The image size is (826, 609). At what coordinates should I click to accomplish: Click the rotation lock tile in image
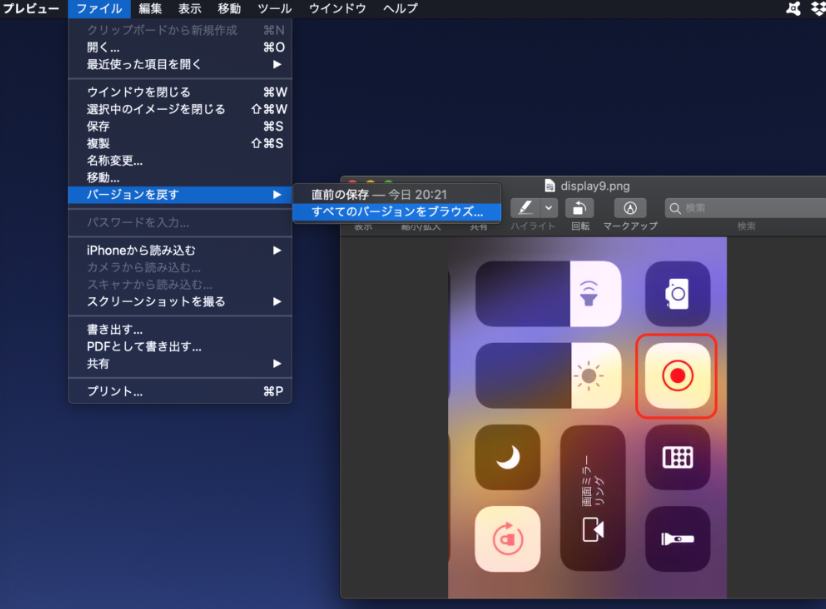pyautogui.click(x=507, y=539)
